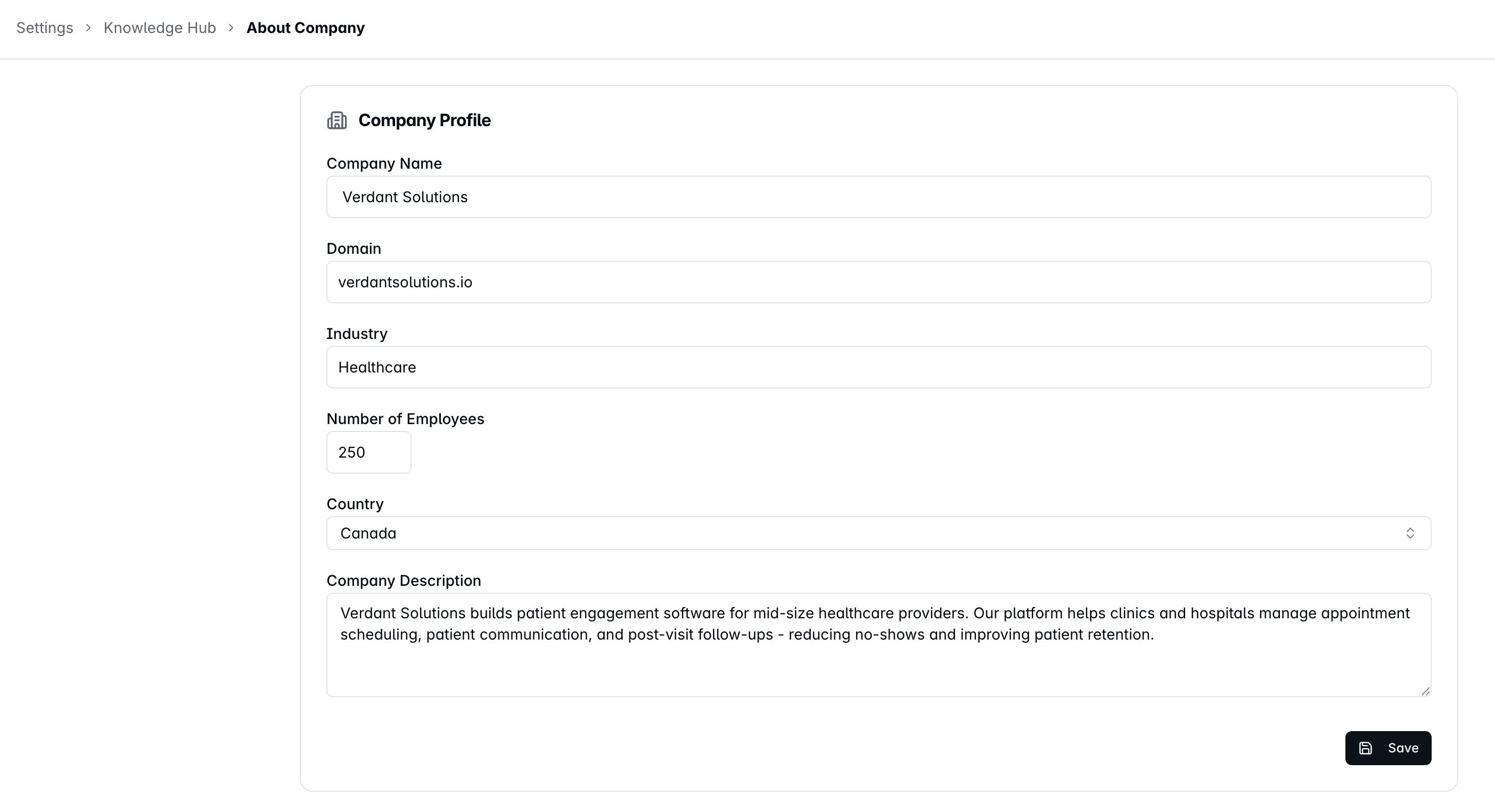Click breadcrumb chevron after Knowledge Hub

pos(231,28)
